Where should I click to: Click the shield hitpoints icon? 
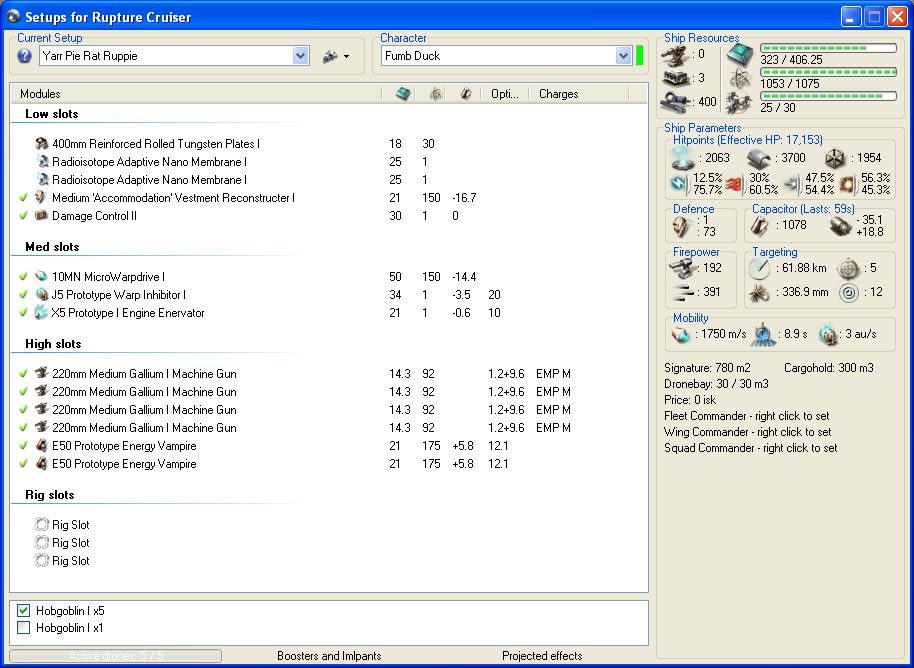[683, 158]
